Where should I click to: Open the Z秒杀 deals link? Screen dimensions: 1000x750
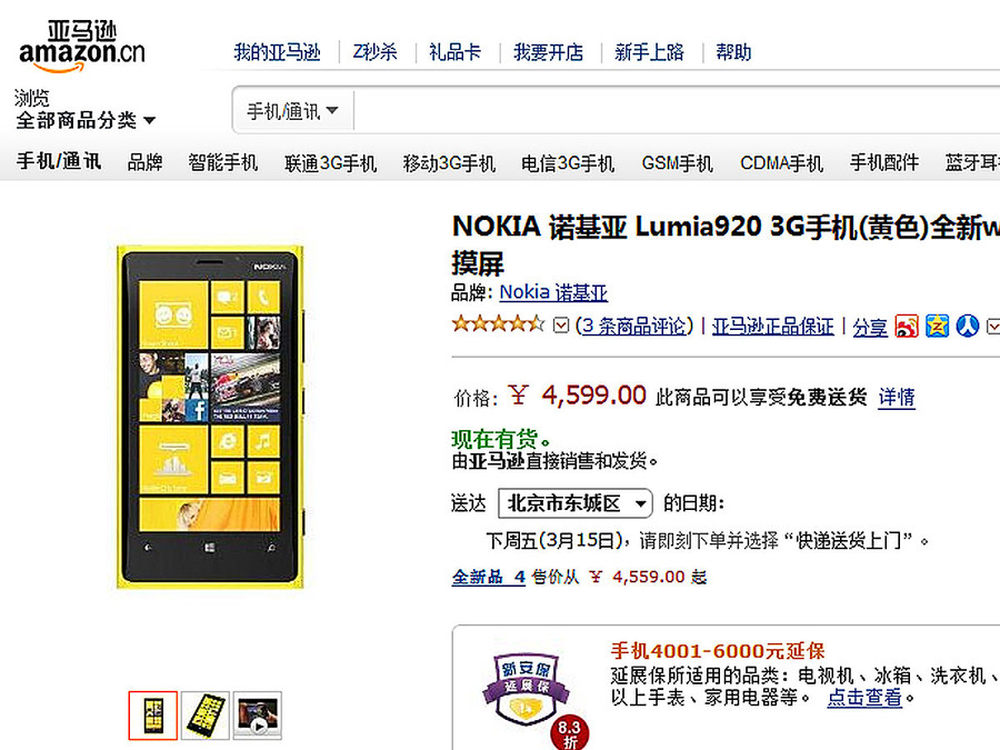pyautogui.click(x=375, y=52)
